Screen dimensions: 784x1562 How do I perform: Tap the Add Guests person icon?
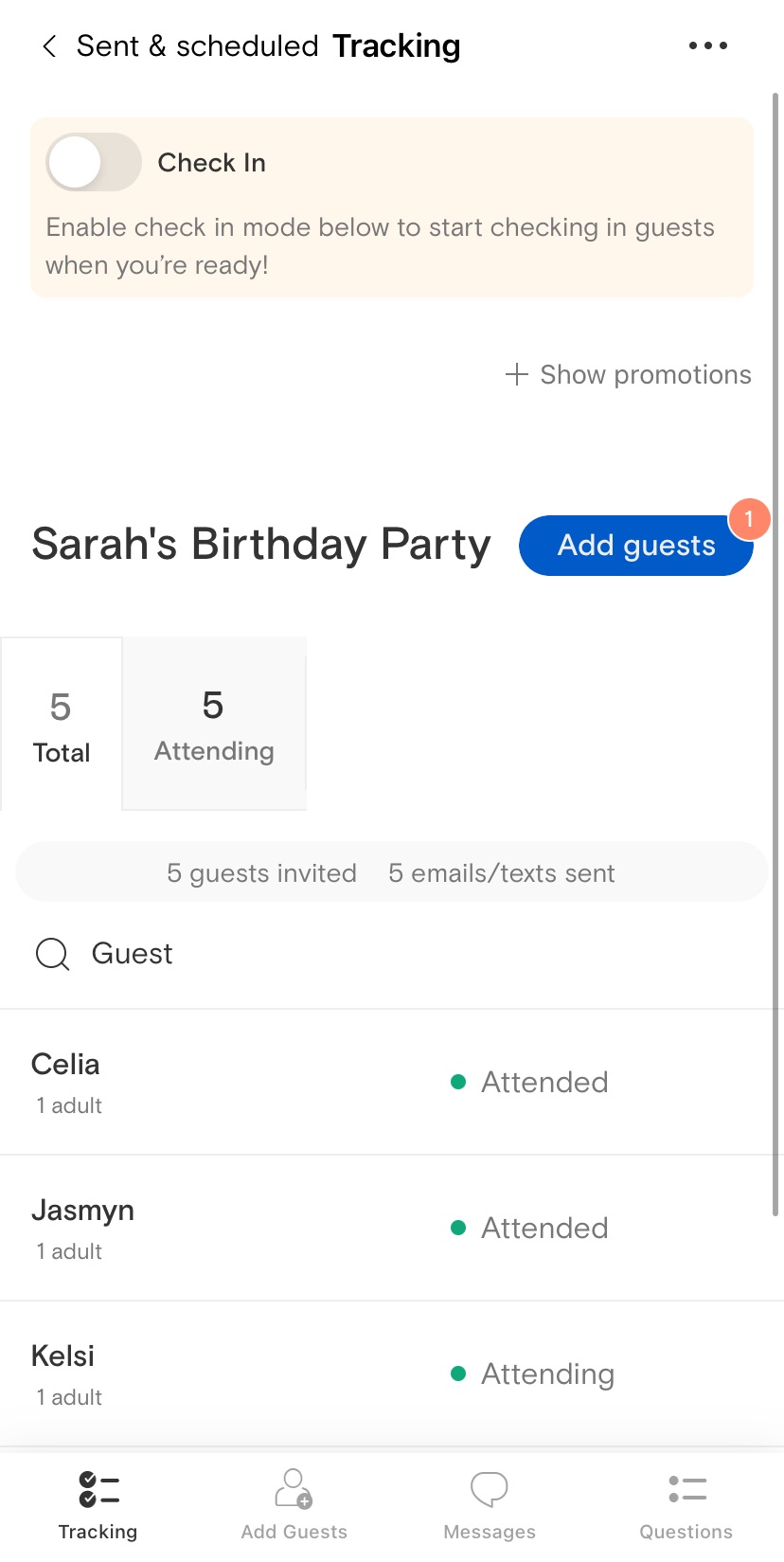(294, 1488)
